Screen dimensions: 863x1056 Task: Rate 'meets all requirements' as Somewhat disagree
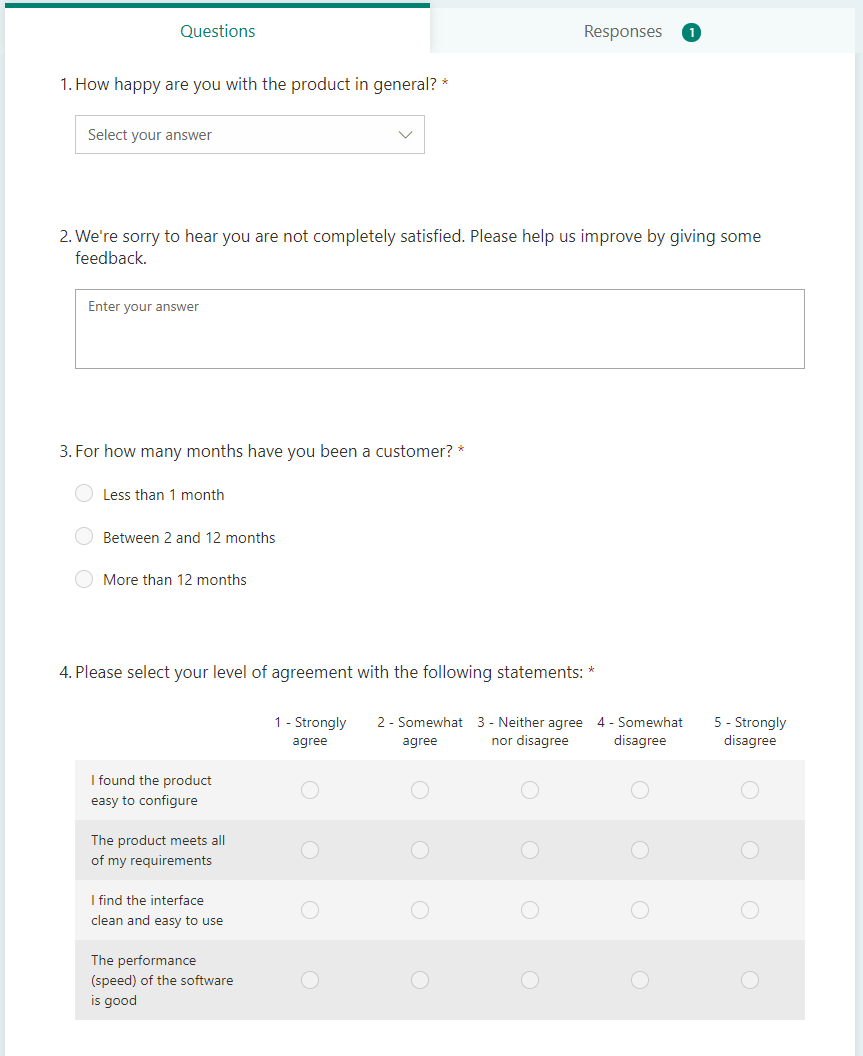[640, 850]
